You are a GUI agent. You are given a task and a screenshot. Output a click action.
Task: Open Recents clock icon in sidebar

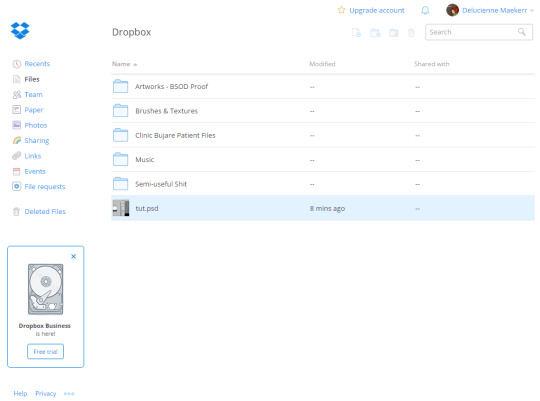click(17, 64)
